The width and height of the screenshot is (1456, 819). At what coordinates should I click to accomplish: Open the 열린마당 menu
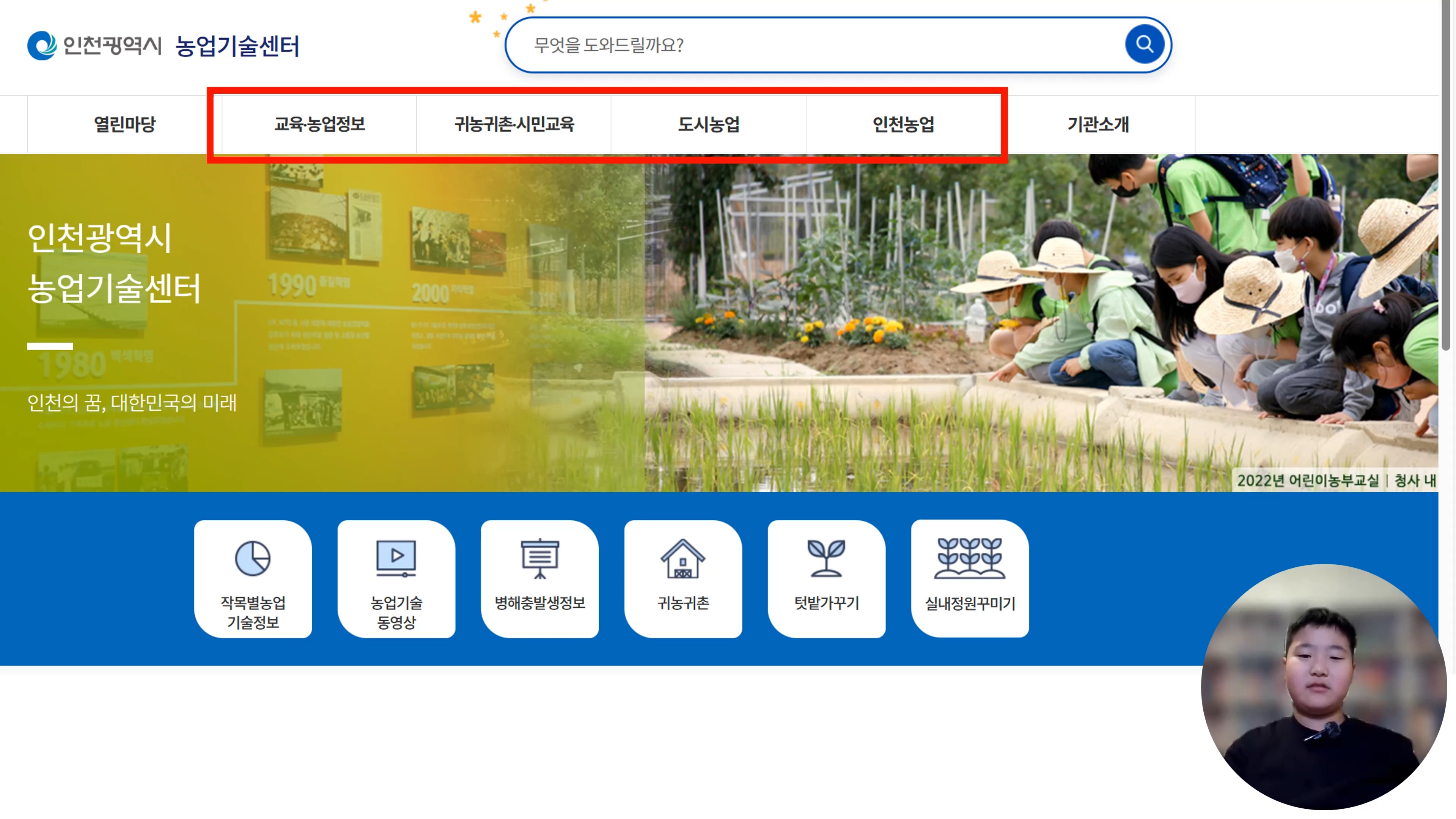click(x=124, y=124)
